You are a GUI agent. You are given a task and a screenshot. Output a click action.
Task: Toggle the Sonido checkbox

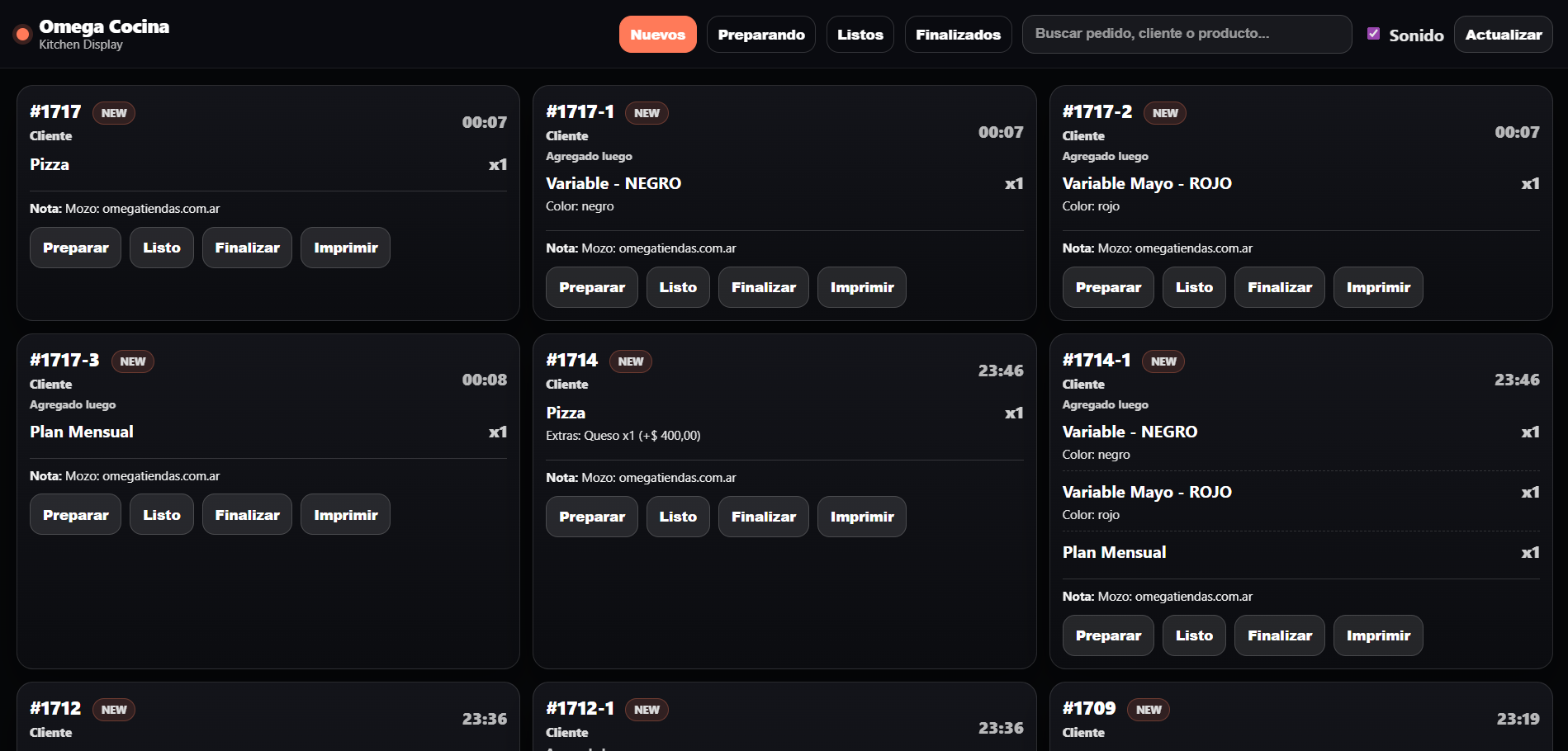point(1373,34)
